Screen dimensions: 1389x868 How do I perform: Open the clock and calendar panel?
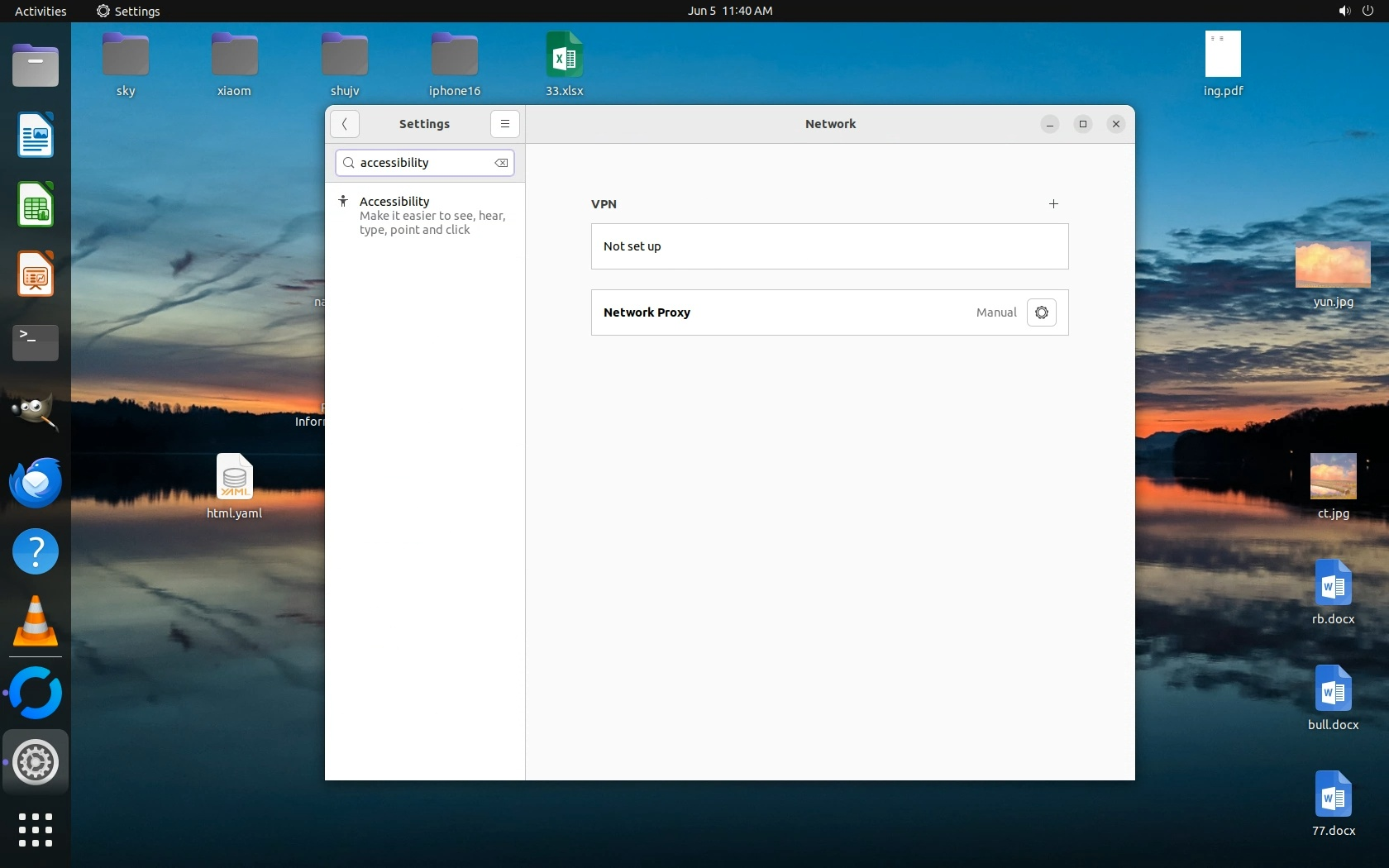729,11
